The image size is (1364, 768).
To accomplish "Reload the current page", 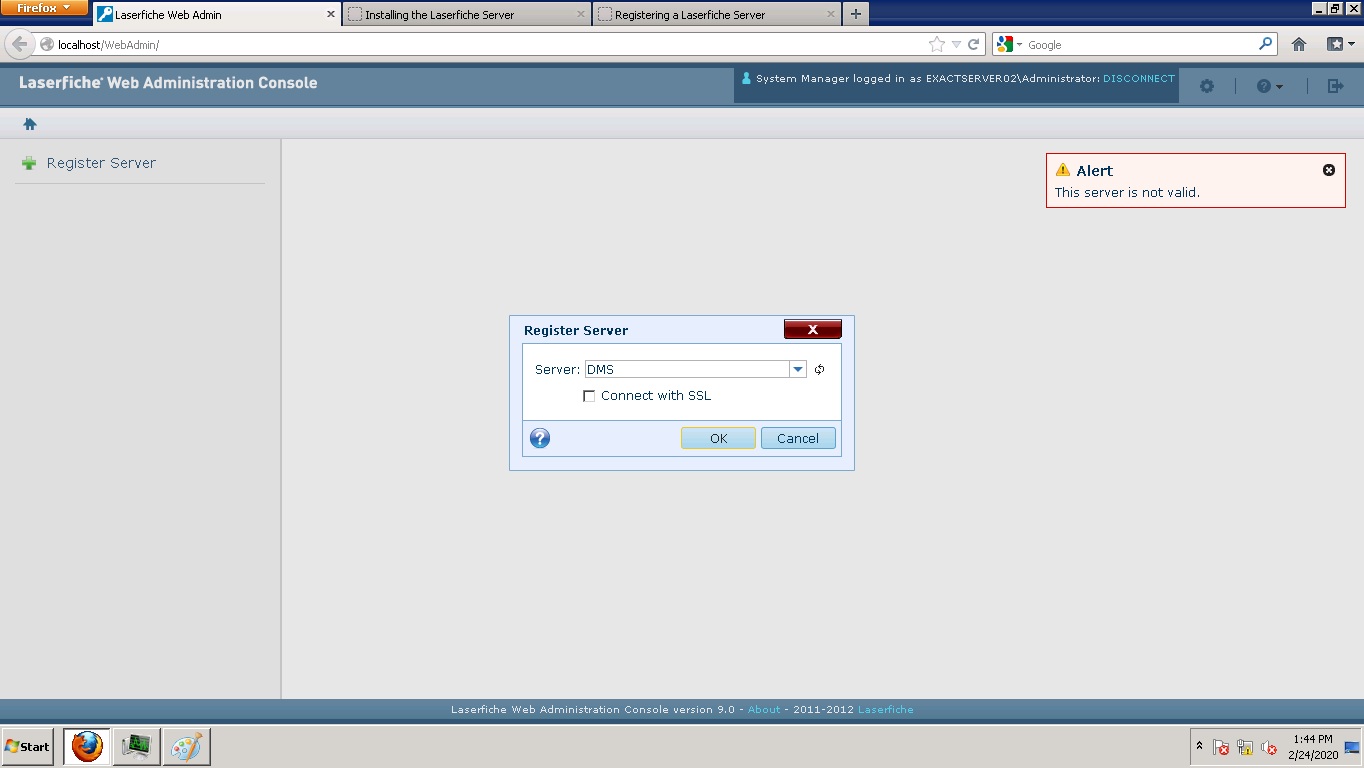I will point(973,45).
